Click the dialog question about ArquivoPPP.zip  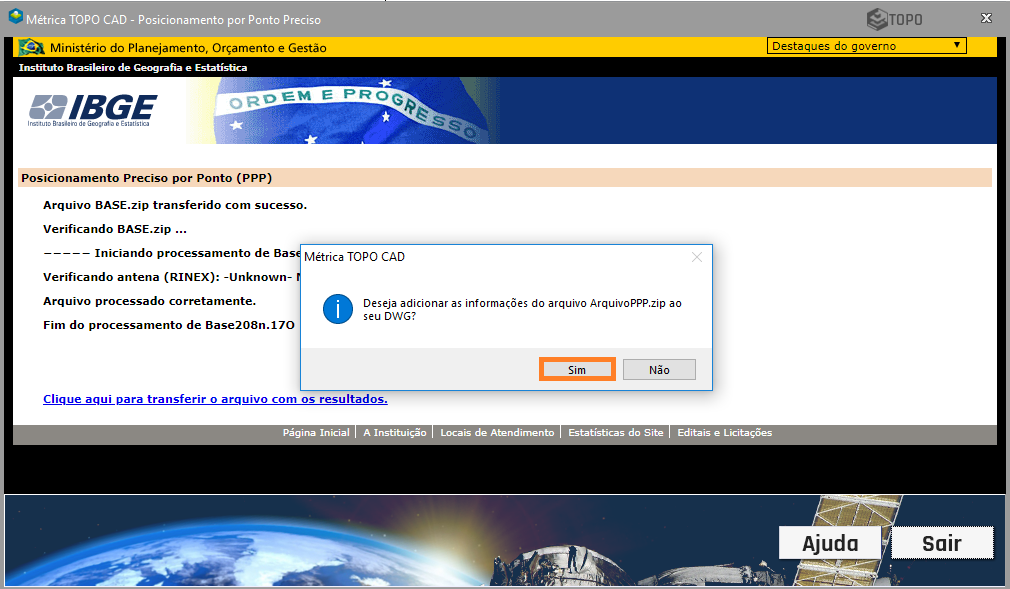pos(522,309)
